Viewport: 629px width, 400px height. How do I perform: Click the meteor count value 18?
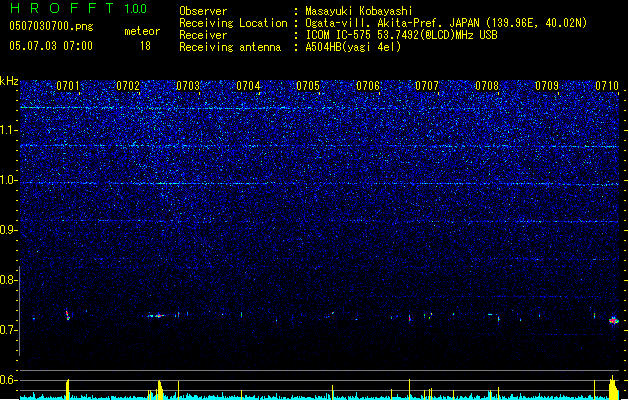tap(145, 46)
